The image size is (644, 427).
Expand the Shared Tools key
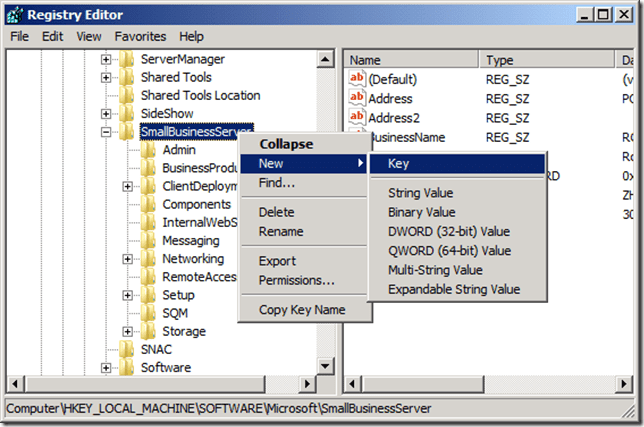(x=106, y=78)
